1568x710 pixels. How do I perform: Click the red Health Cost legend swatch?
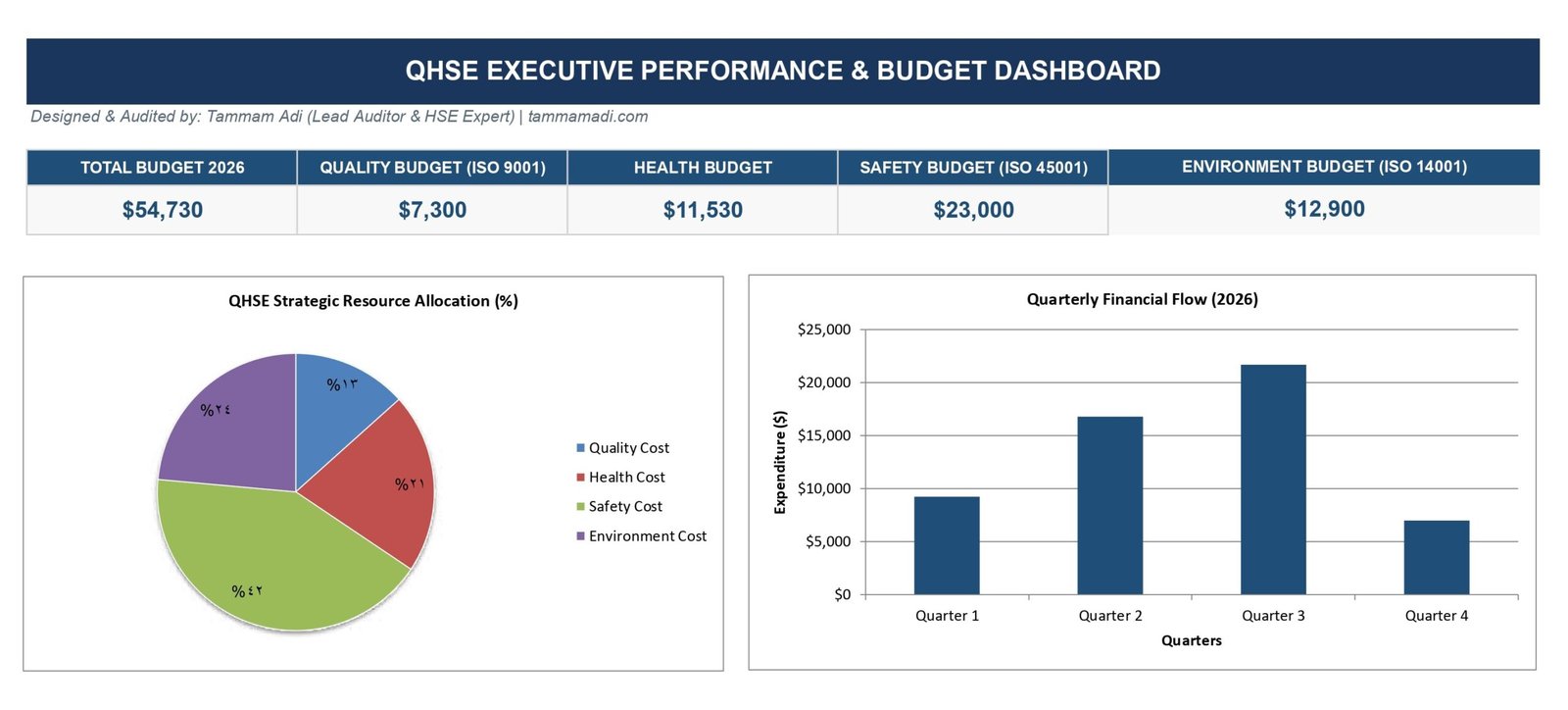click(580, 478)
